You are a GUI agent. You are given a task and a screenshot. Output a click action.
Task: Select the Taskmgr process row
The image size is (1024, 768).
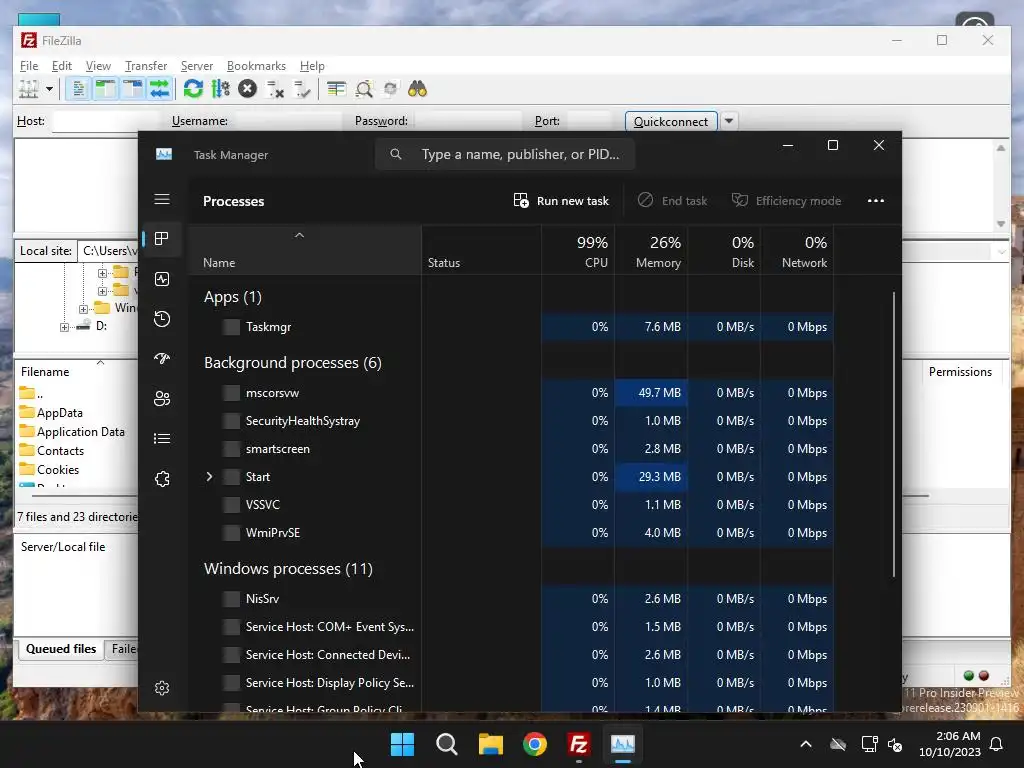511,327
